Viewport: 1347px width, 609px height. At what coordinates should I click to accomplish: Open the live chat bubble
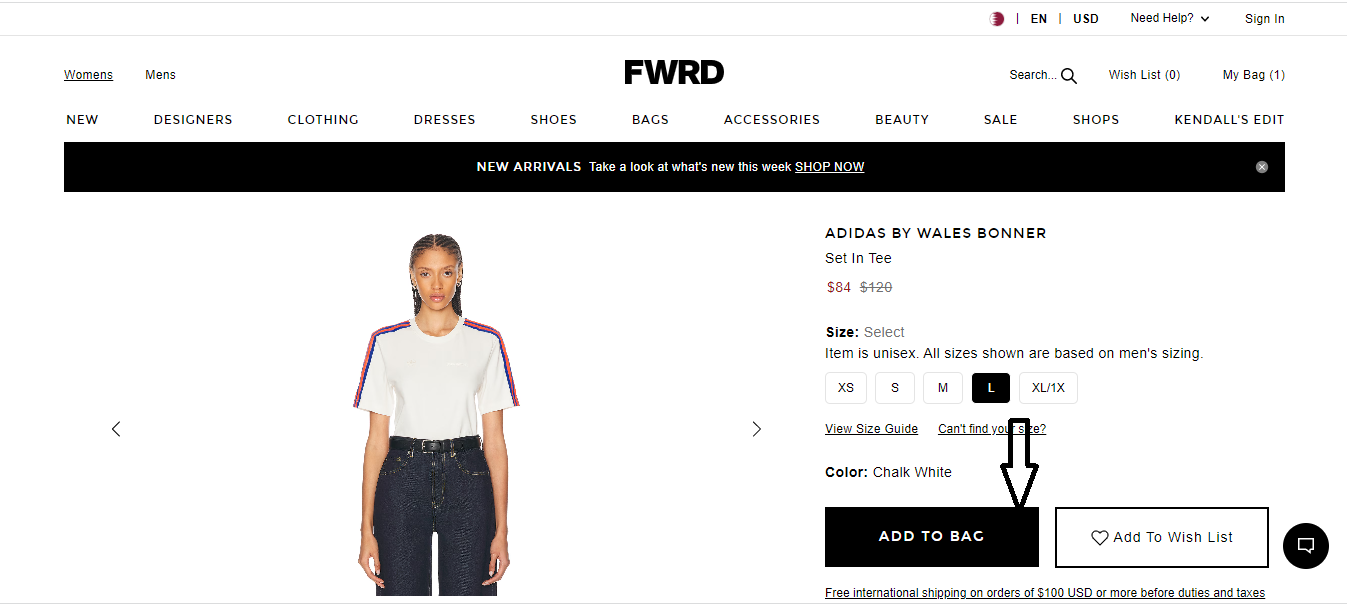[x=1306, y=546]
